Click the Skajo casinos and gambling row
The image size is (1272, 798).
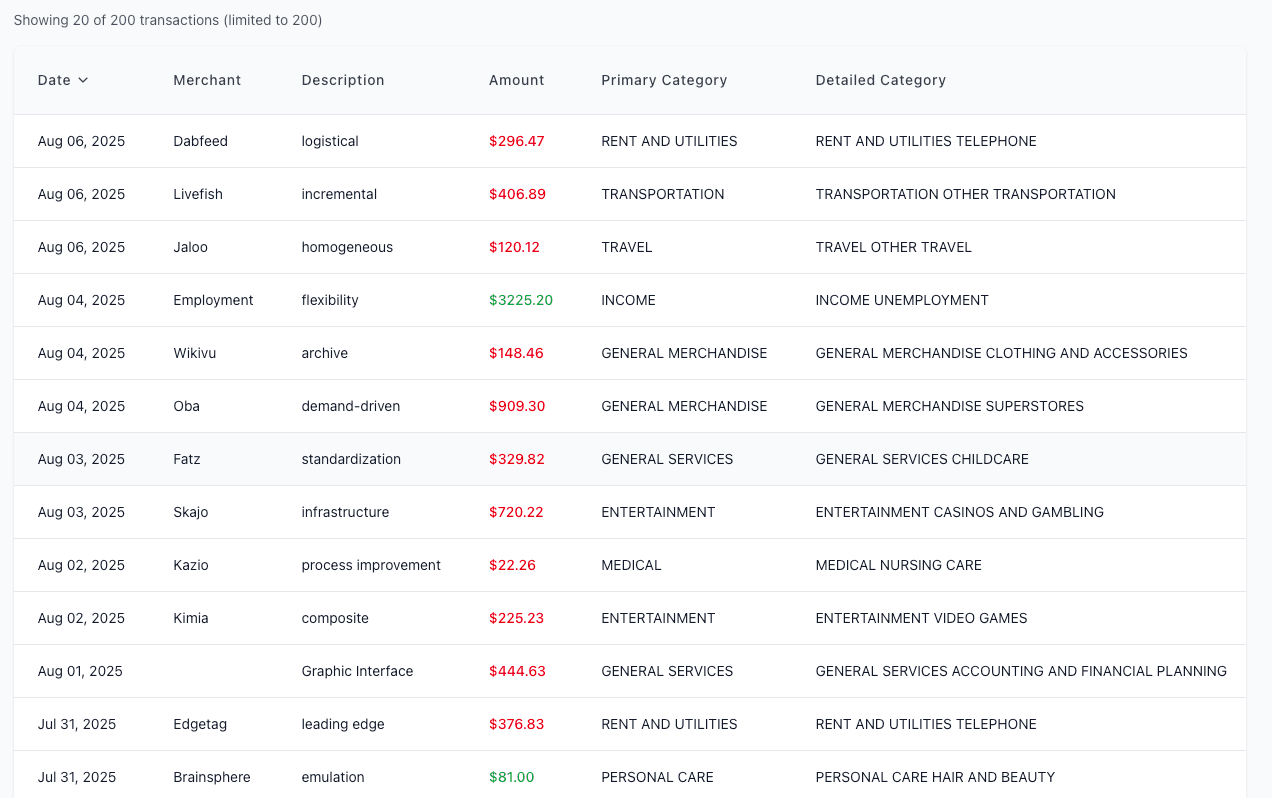(x=191, y=512)
